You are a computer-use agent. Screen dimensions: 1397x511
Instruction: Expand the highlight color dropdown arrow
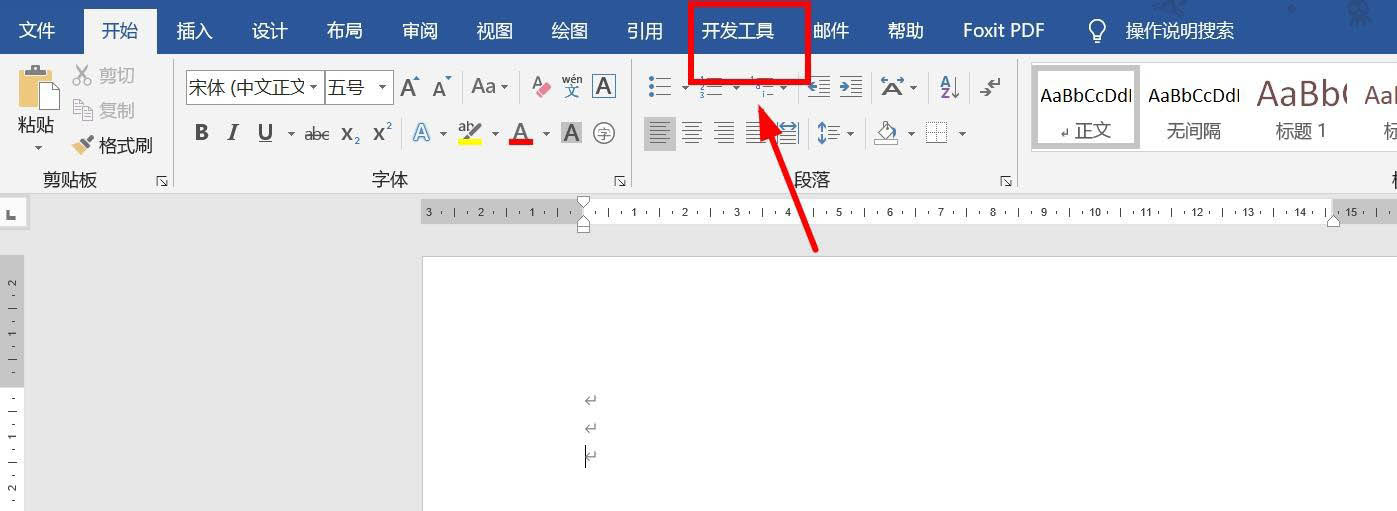coord(494,134)
